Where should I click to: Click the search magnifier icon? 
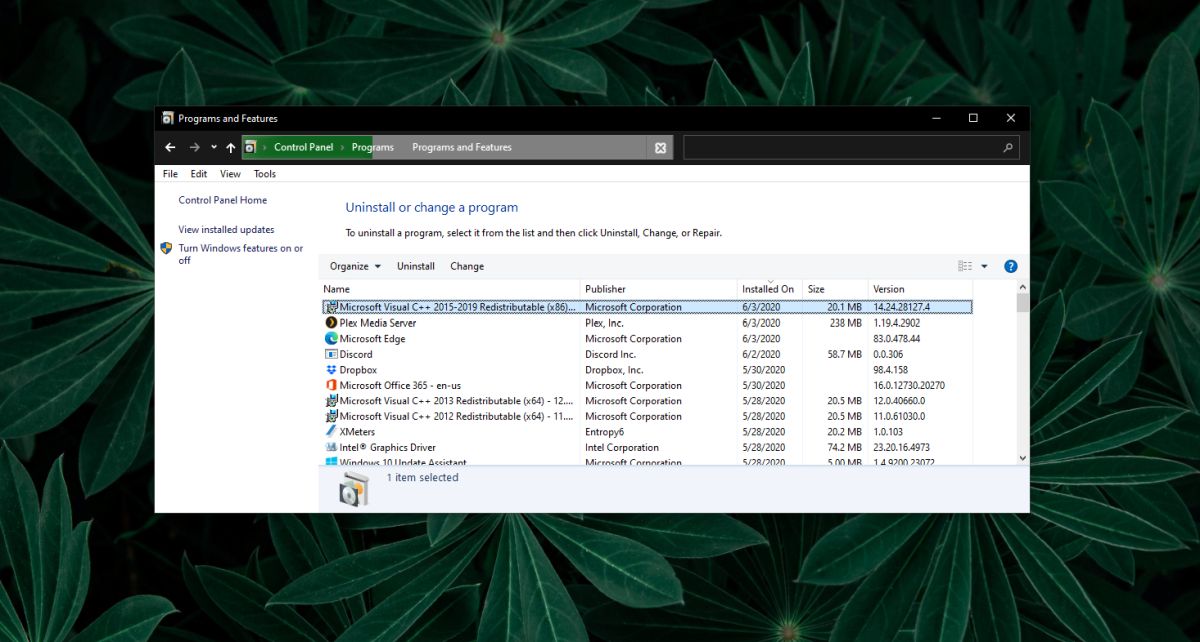pyautogui.click(x=1007, y=147)
